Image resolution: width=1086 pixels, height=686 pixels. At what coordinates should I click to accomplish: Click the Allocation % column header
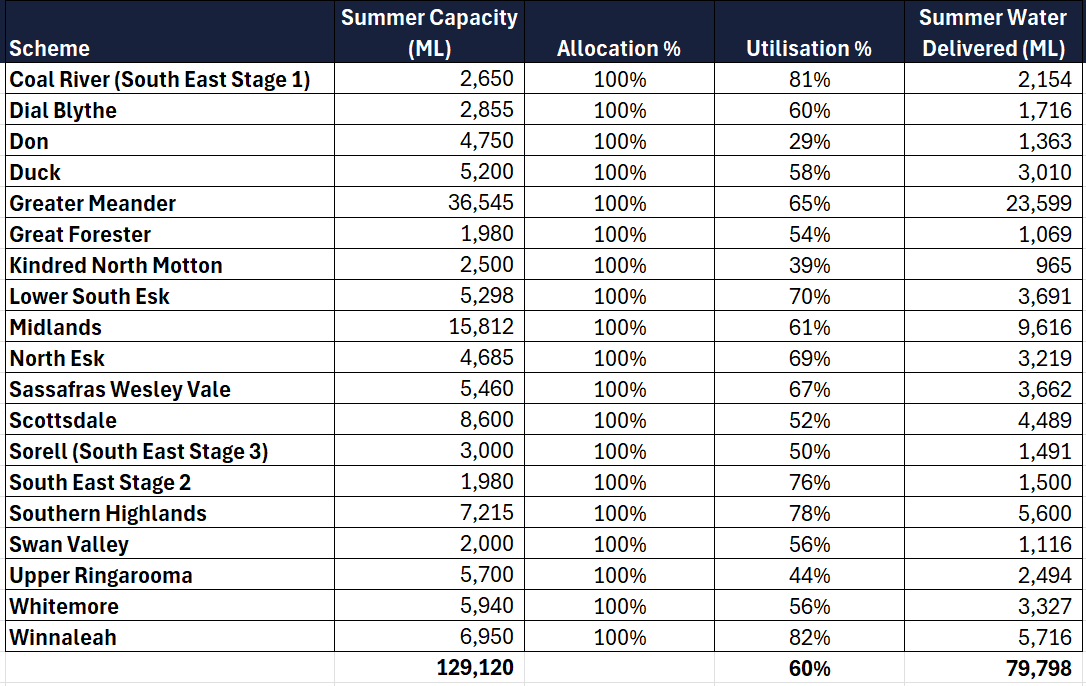[618, 48]
